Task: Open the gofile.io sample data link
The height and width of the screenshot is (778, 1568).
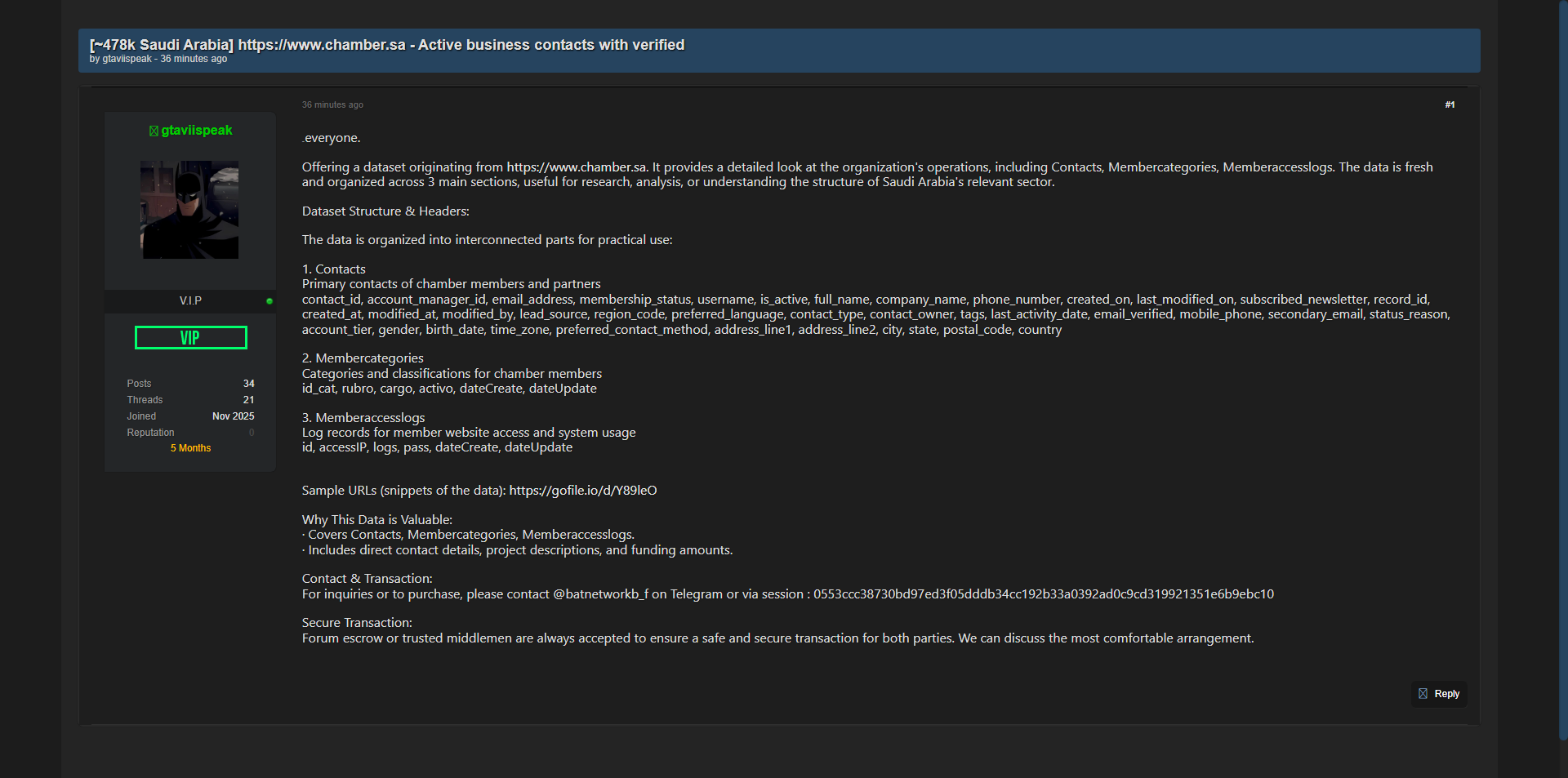Action: [x=583, y=491]
